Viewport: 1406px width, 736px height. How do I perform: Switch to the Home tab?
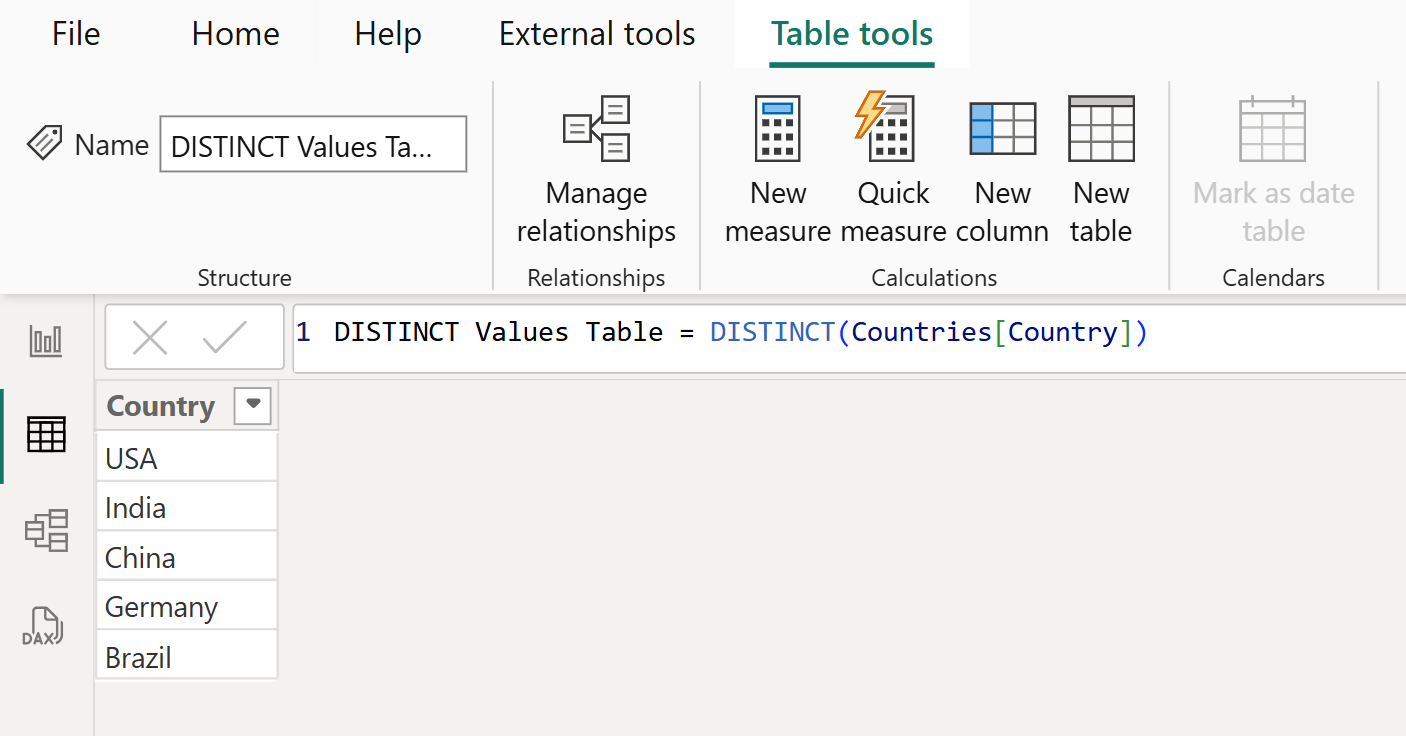point(235,34)
